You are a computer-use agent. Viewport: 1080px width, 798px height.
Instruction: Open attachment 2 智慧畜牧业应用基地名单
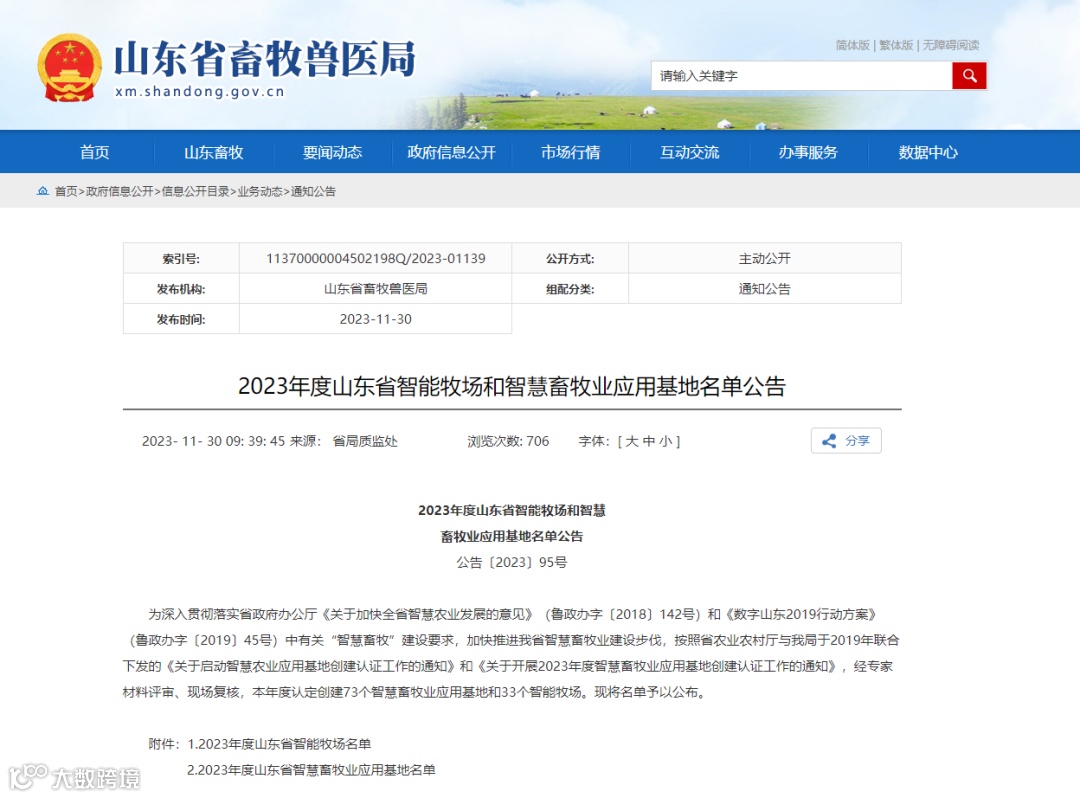pos(311,770)
